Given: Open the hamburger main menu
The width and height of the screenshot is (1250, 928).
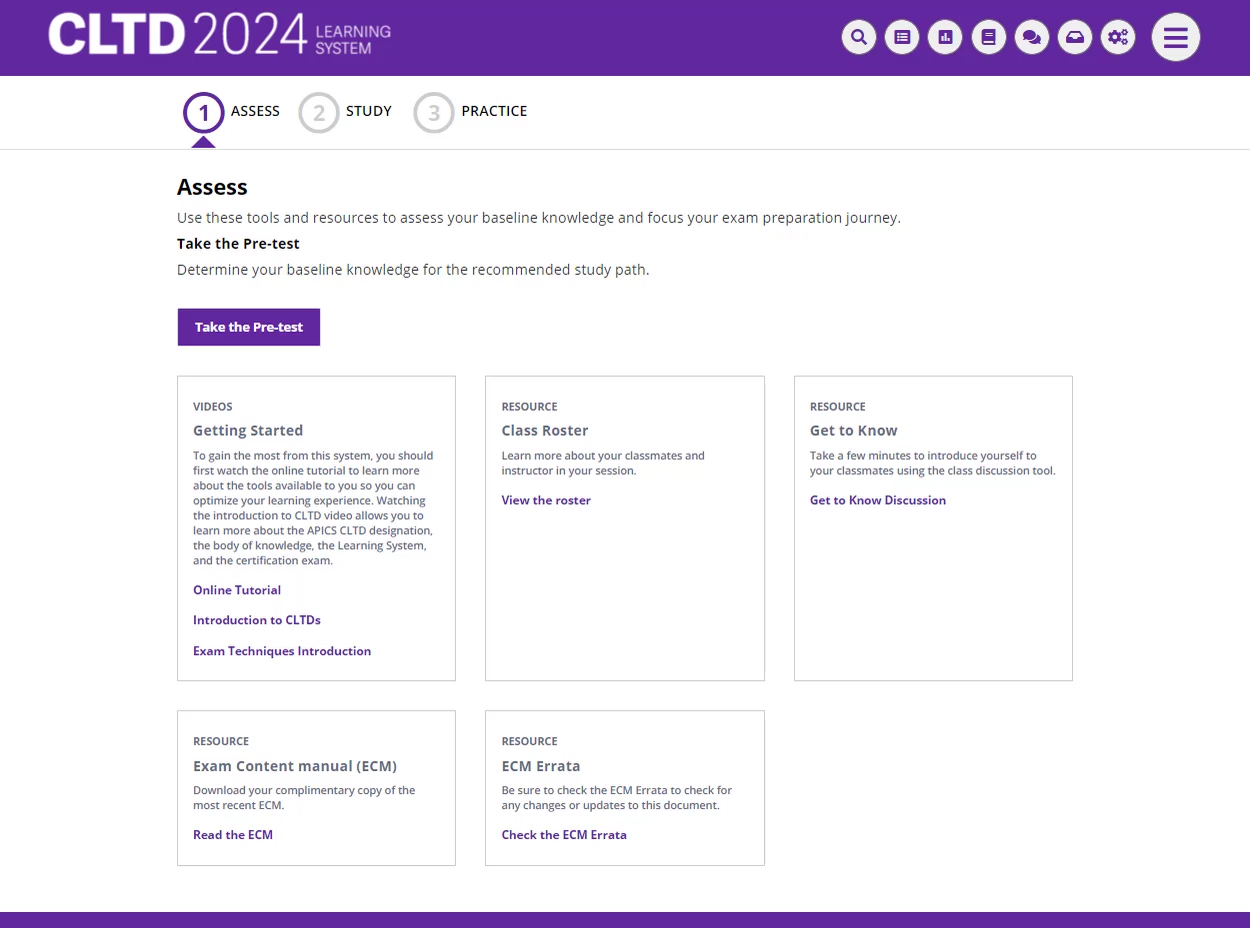Looking at the screenshot, I should point(1175,38).
